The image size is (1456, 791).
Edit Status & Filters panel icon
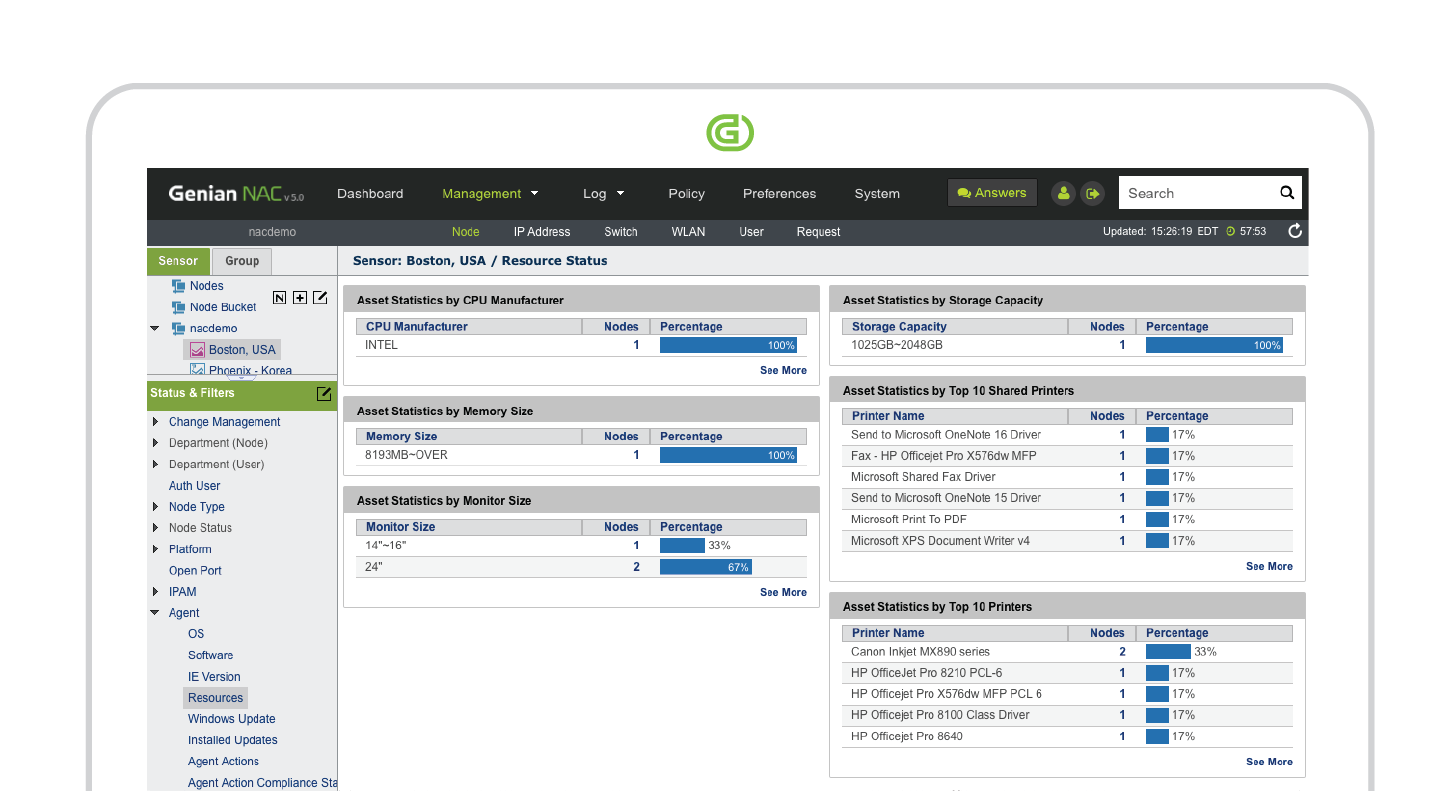[x=323, y=393]
